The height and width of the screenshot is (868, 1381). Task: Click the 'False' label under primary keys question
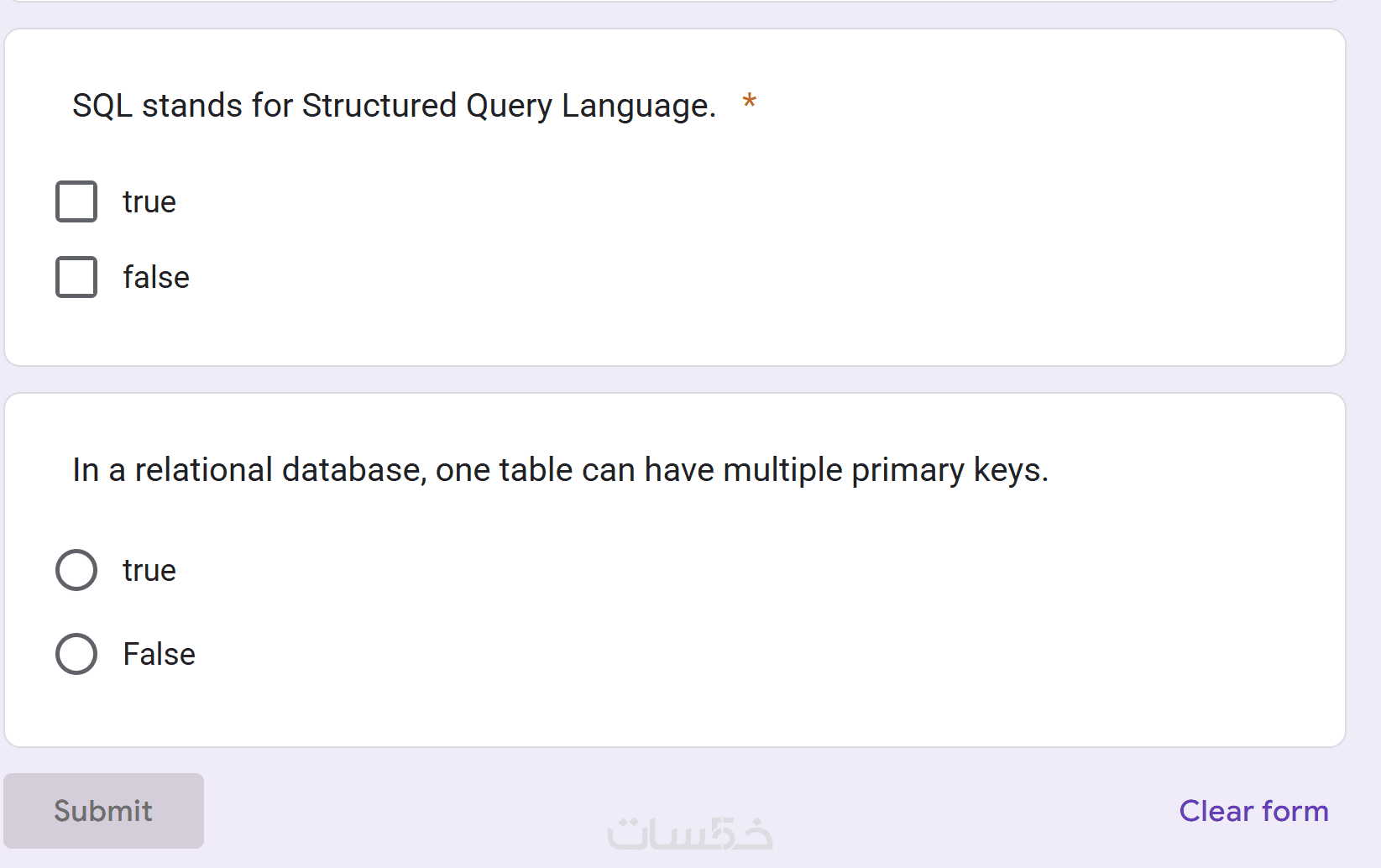pyautogui.click(x=159, y=655)
